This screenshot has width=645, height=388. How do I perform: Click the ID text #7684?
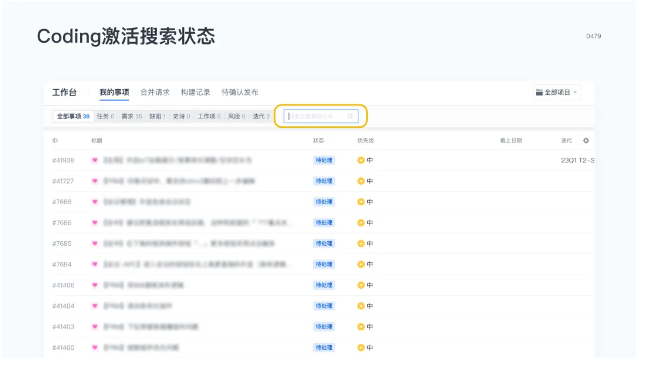point(62,264)
